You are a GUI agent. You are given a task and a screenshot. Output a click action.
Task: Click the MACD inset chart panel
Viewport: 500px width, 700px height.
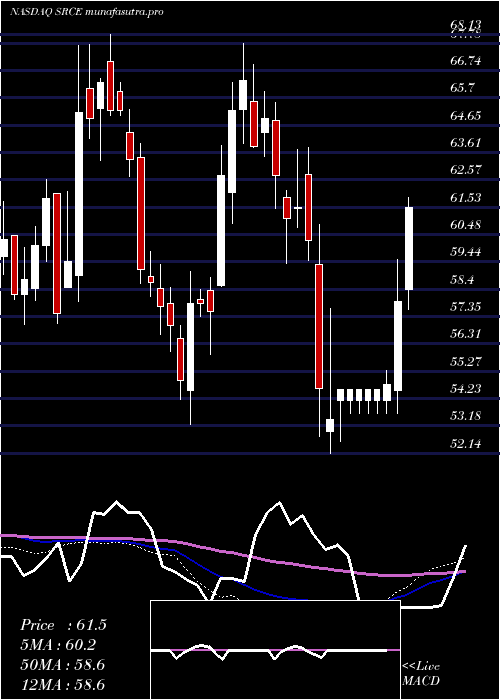(x=275, y=650)
